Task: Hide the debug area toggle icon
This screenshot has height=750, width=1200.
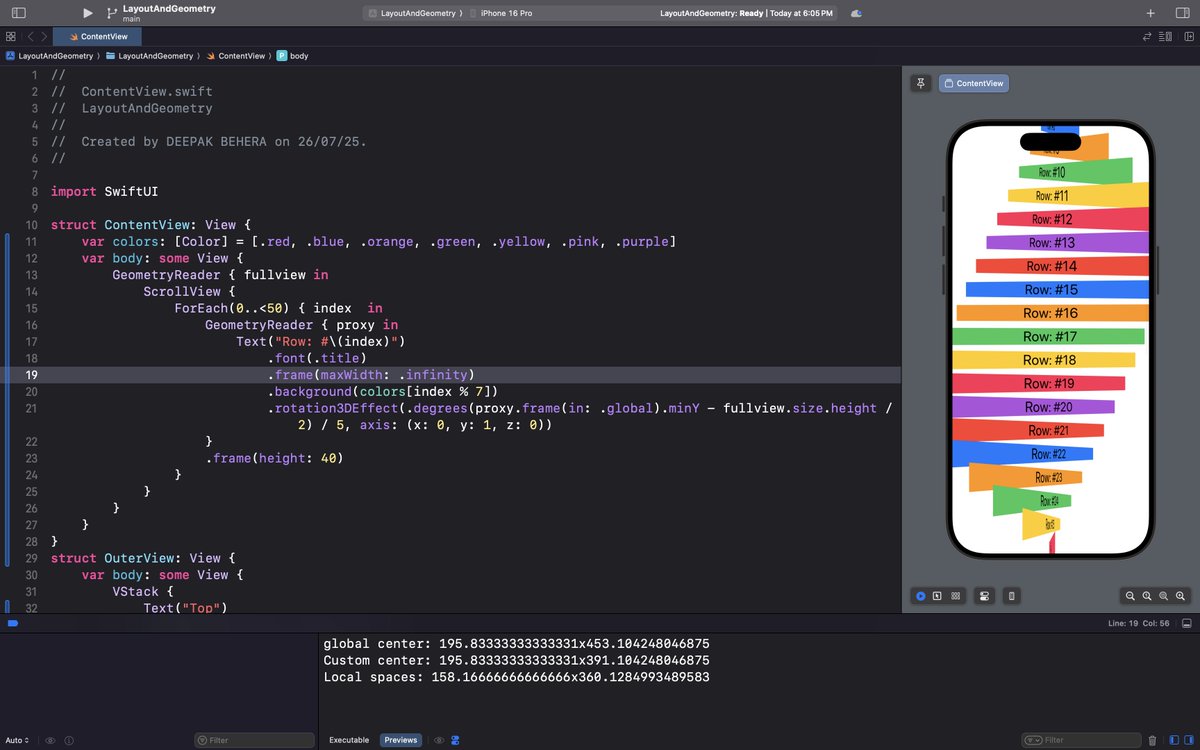Action: click(1185, 624)
